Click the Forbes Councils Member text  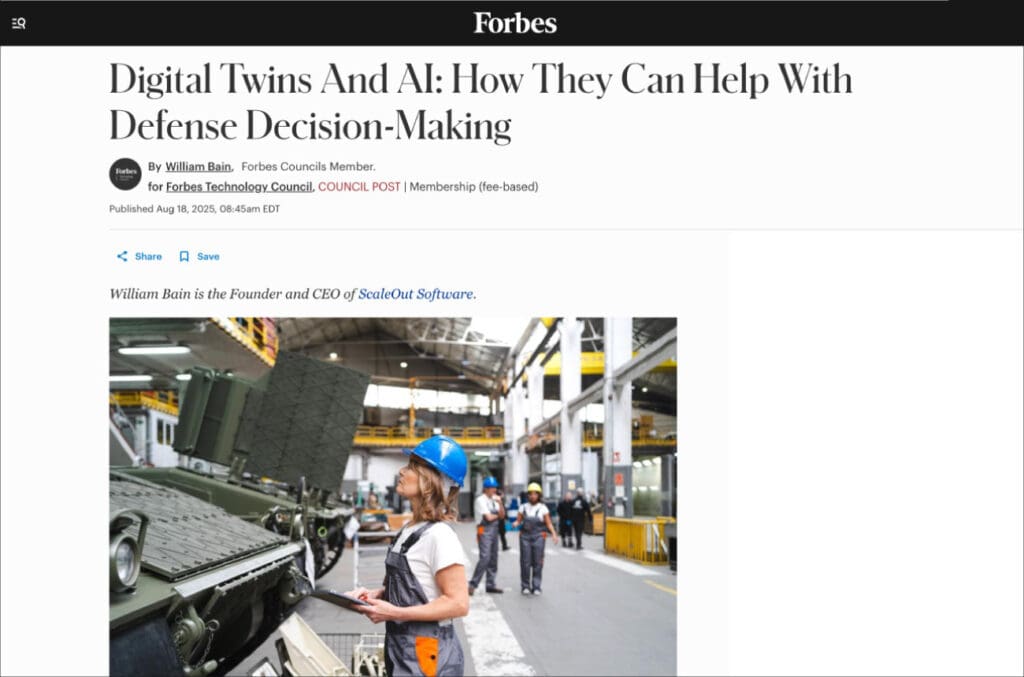(x=308, y=166)
